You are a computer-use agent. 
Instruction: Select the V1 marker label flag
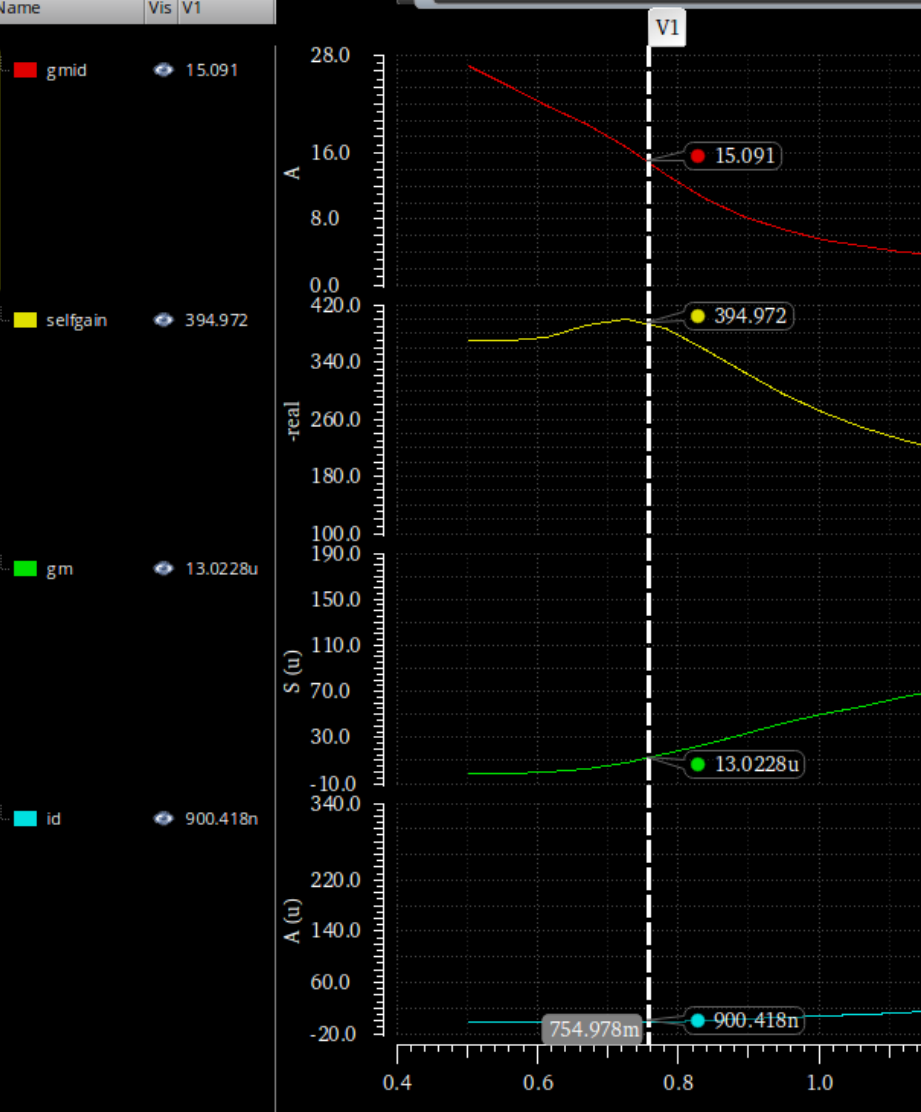tap(667, 28)
